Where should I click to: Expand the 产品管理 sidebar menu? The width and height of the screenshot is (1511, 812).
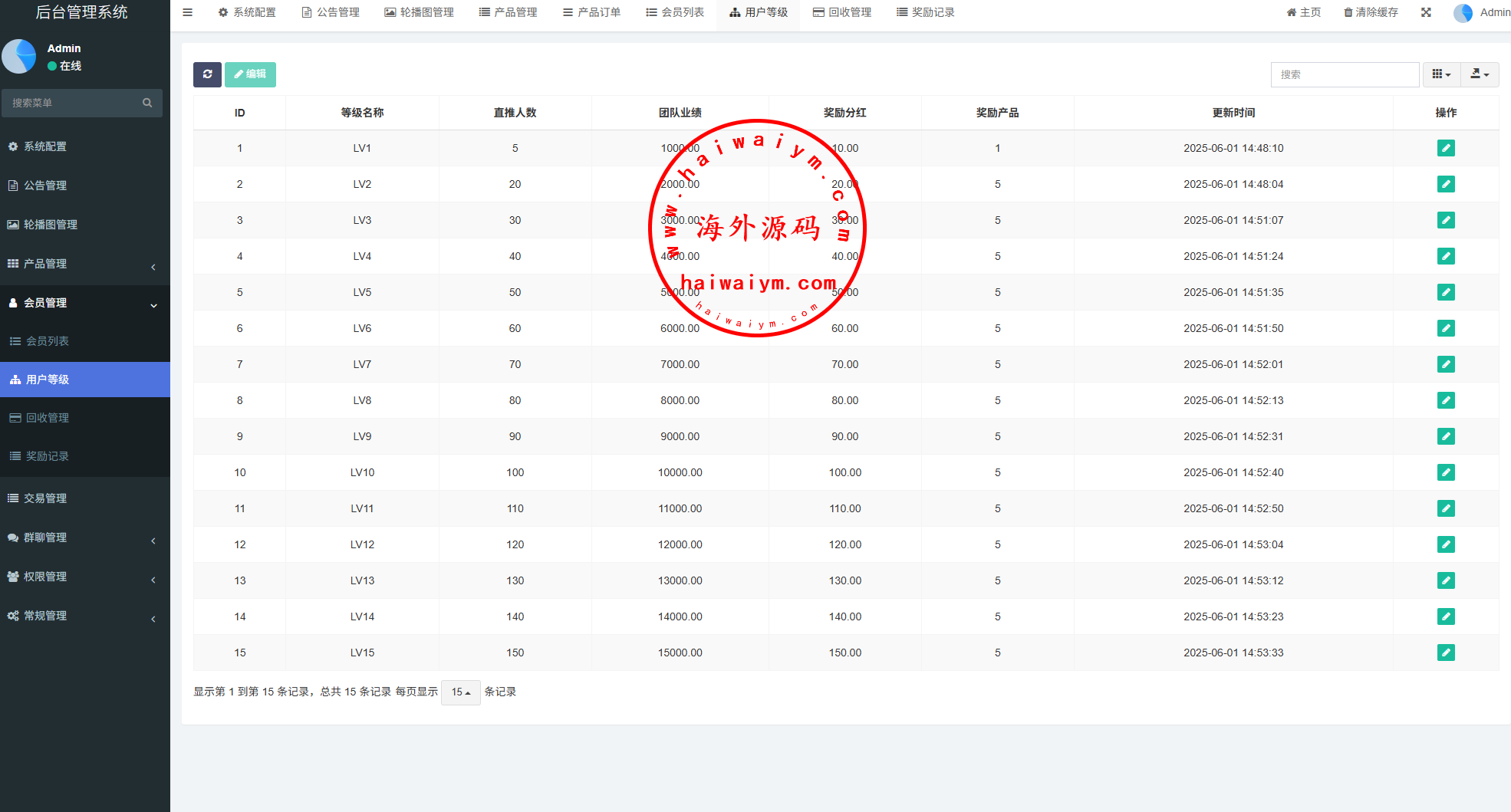tap(84, 264)
